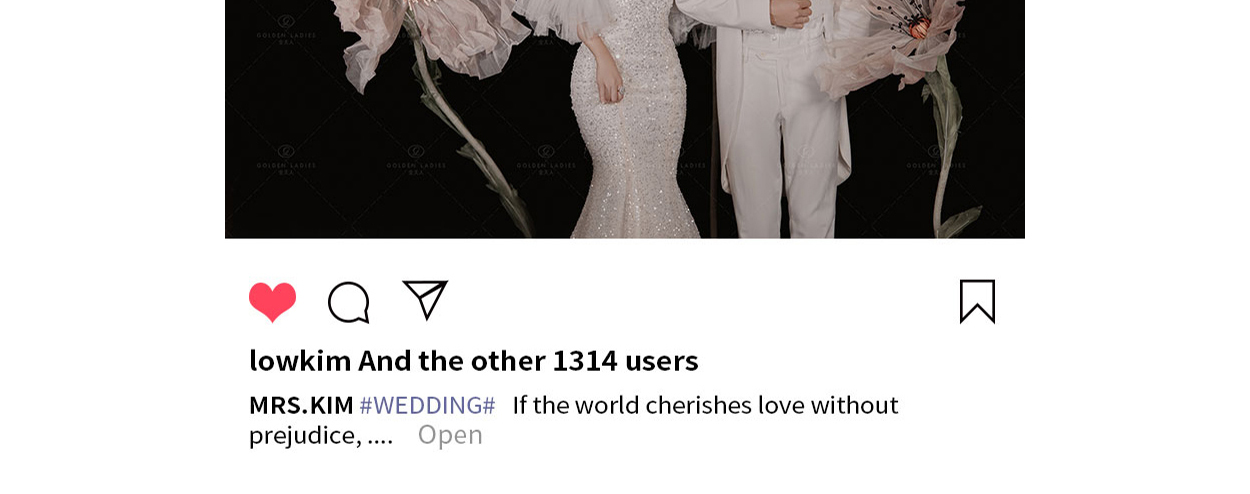Click the caption text about cherishing love
The width and height of the screenshot is (1250, 494).
(x=705, y=405)
